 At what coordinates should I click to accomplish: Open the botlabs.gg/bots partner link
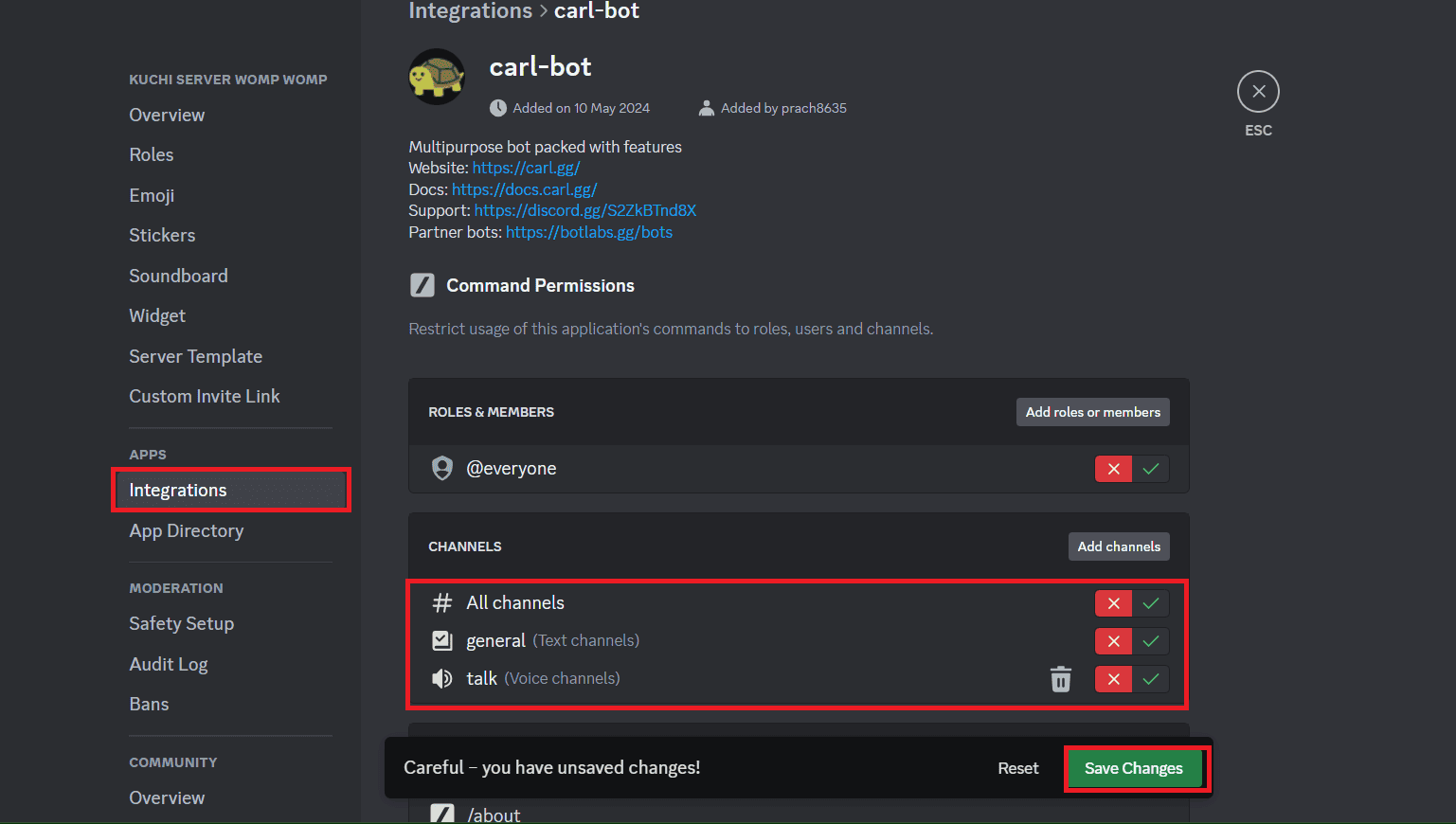point(589,232)
